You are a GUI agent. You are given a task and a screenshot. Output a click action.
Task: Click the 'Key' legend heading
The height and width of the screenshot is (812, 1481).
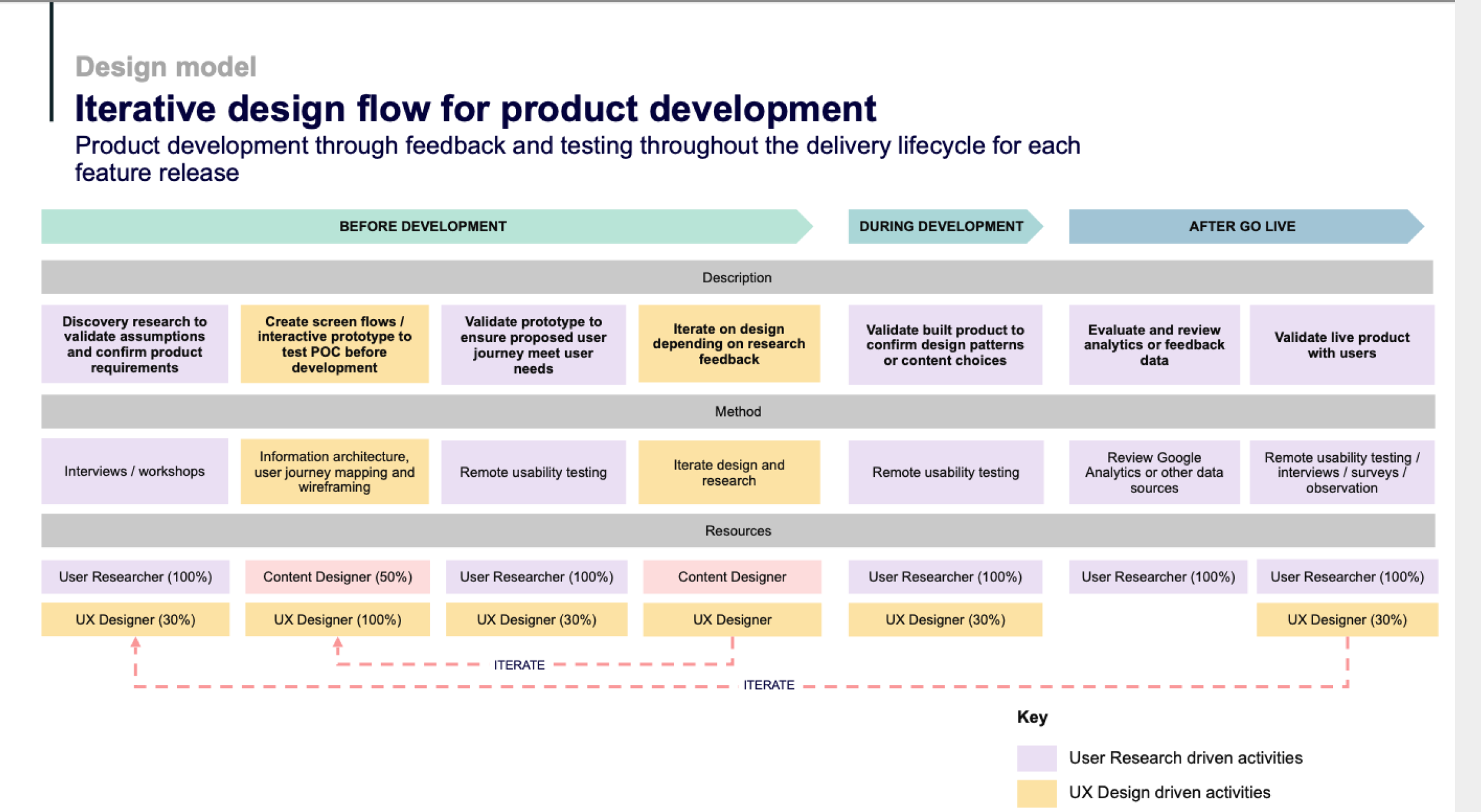[x=1032, y=717]
